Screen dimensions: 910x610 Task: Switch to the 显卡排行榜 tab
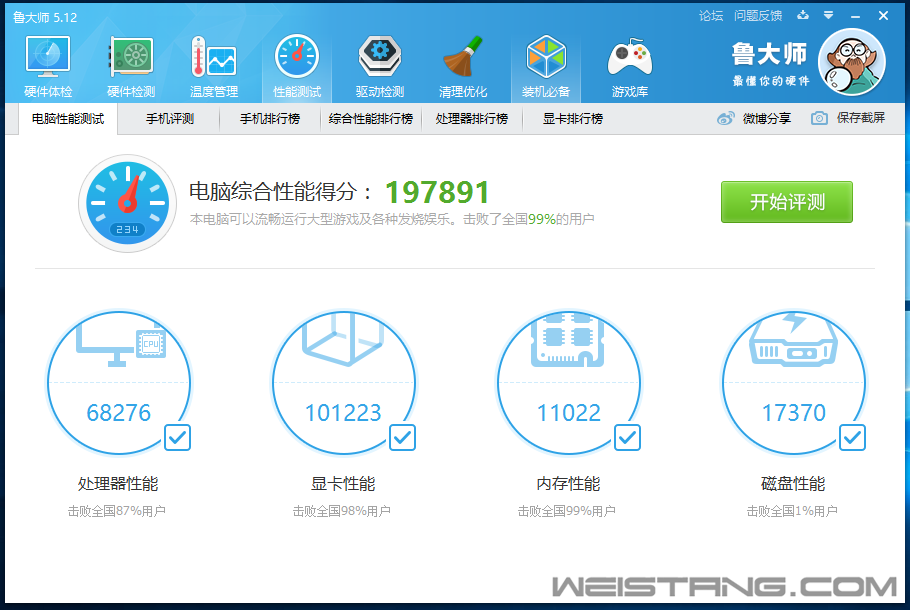[572, 118]
